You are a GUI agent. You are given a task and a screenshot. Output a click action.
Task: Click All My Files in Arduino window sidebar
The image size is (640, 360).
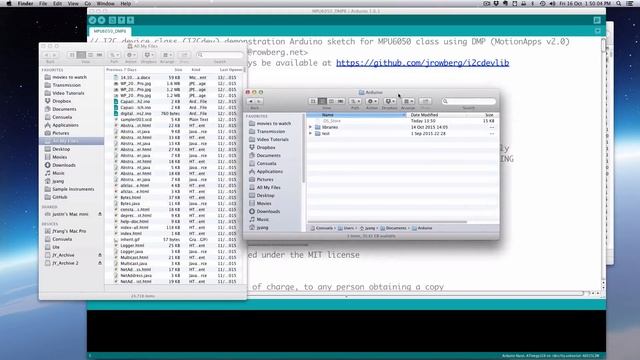[268, 187]
